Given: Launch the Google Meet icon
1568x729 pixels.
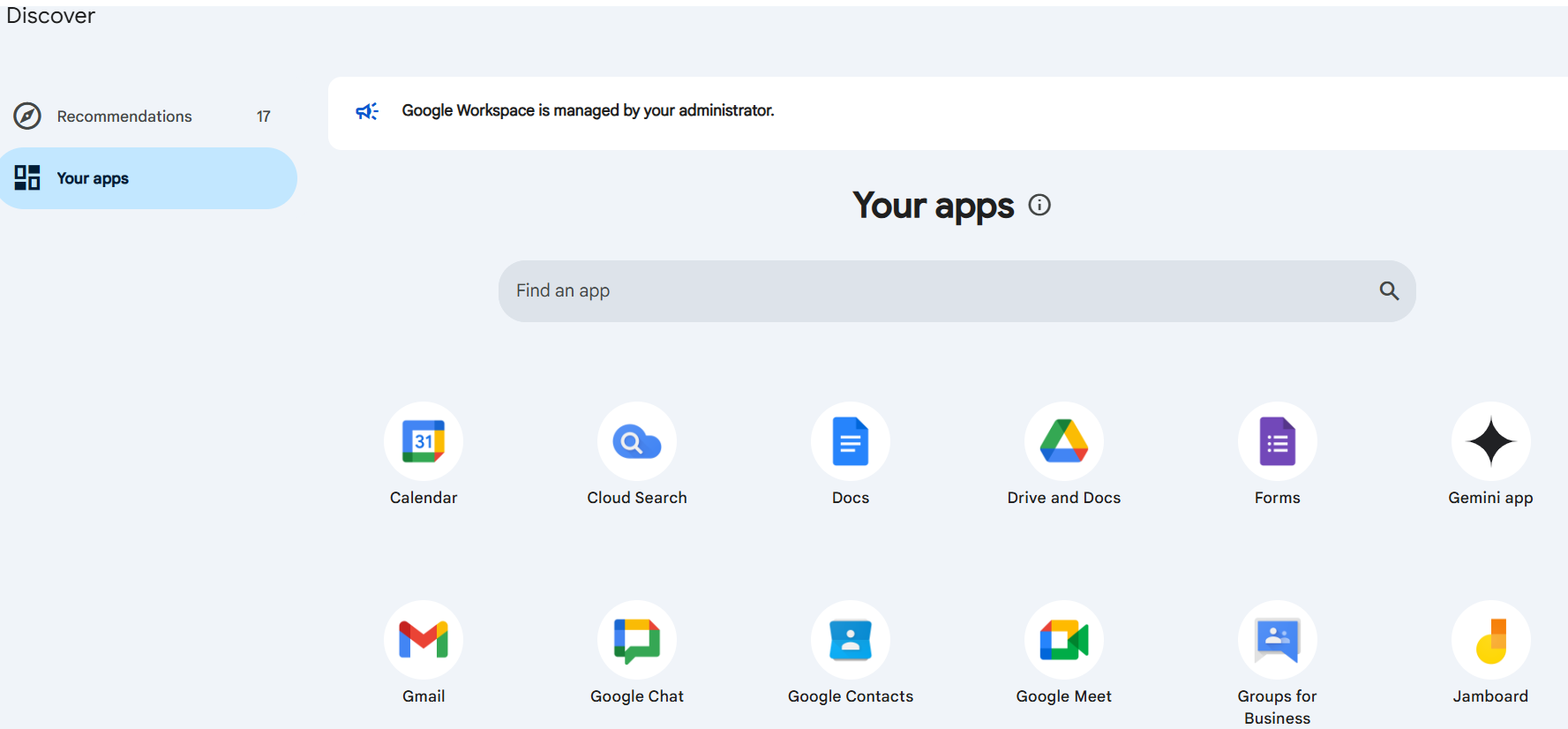Looking at the screenshot, I should [x=1064, y=640].
